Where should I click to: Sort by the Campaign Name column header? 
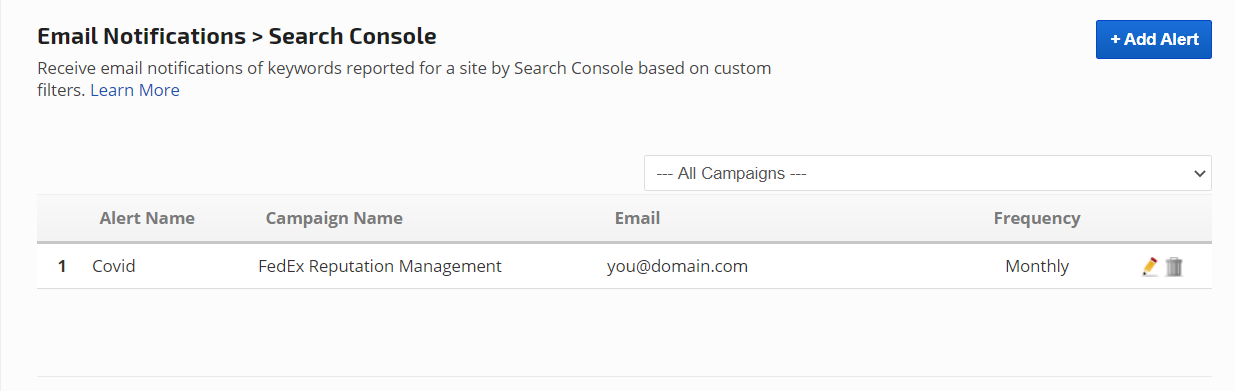point(334,218)
